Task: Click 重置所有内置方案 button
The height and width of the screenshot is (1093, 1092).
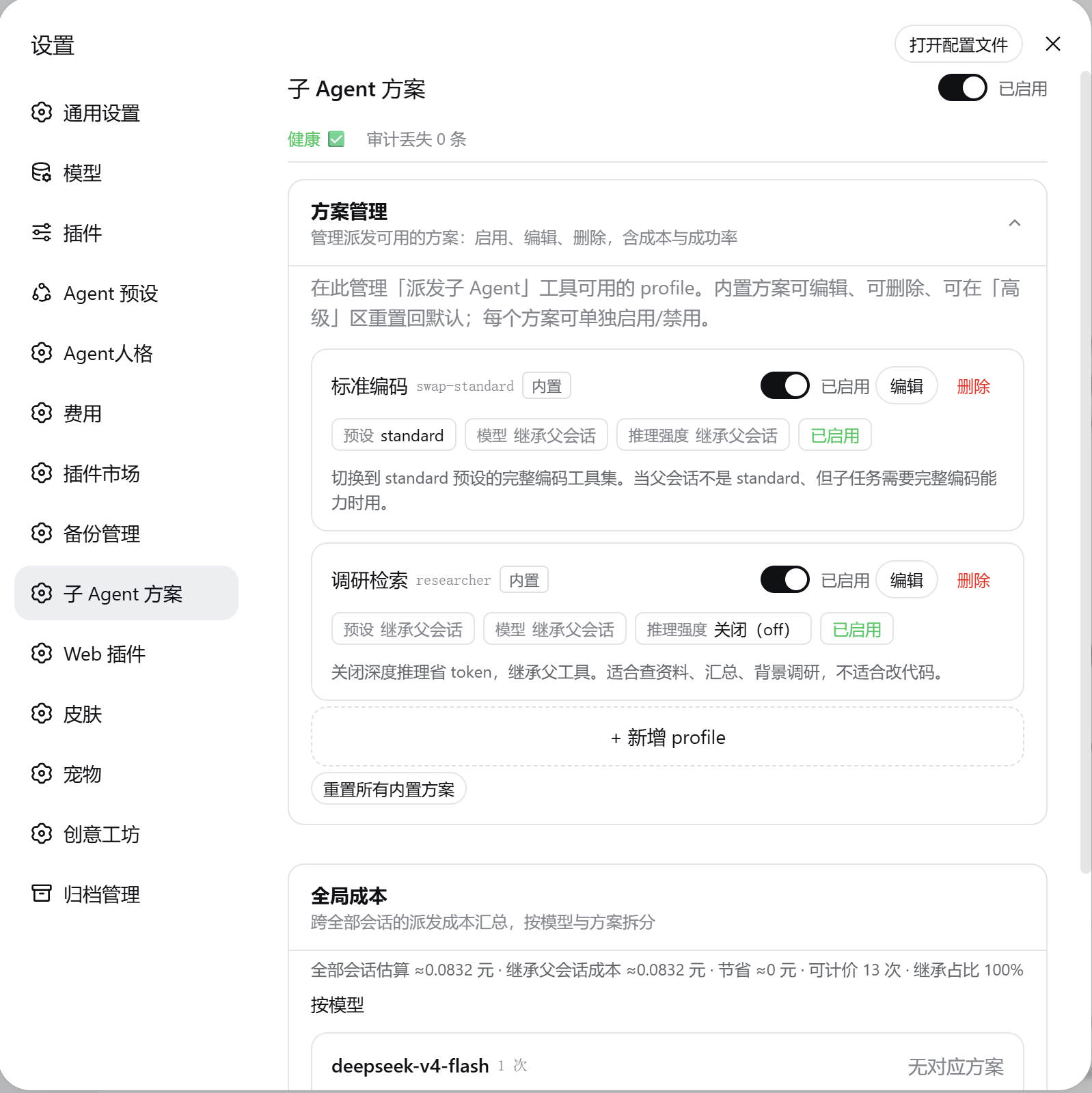Action: tap(389, 789)
